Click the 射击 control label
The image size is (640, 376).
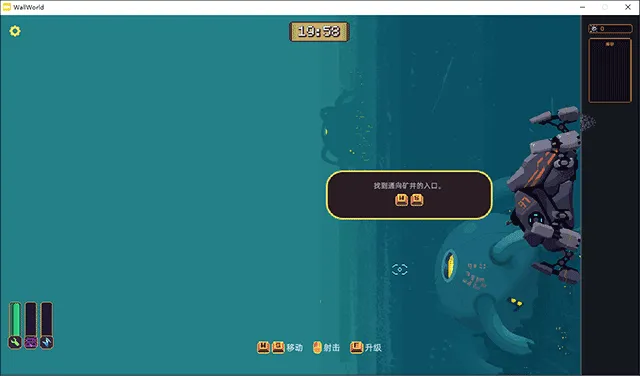(331, 348)
